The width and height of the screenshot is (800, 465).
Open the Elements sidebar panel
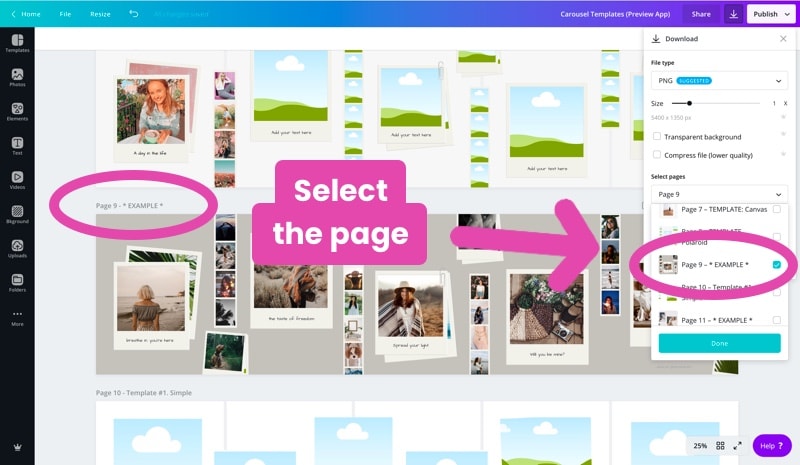(x=17, y=112)
